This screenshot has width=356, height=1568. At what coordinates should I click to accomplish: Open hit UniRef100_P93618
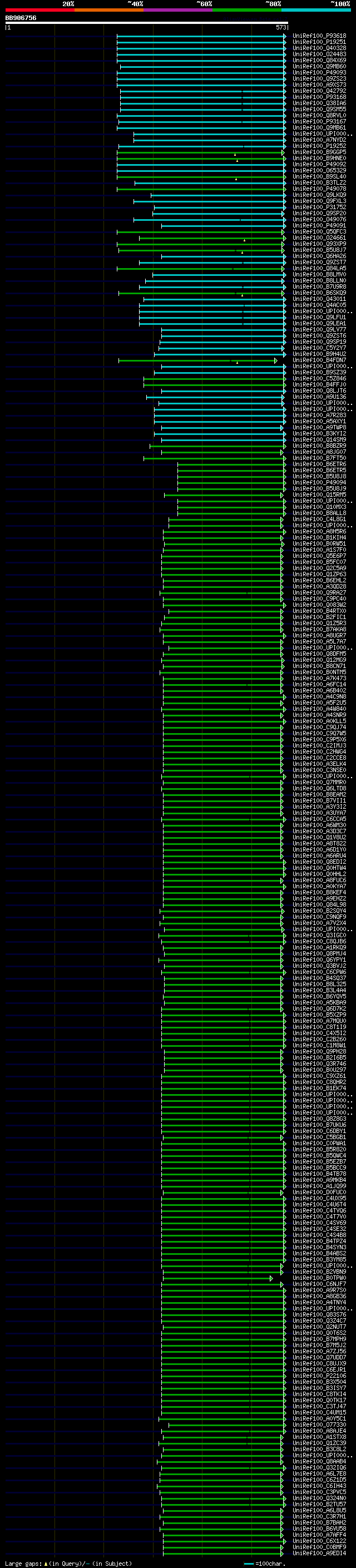tap(319, 36)
